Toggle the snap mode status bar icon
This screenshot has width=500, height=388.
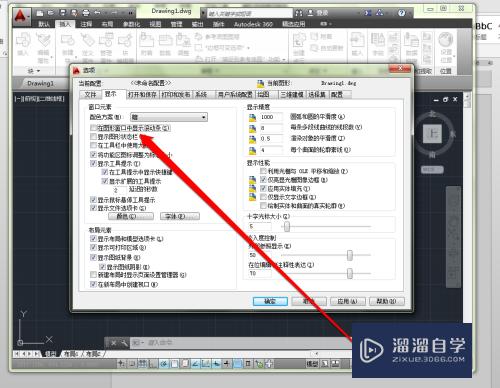[x=132, y=364]
